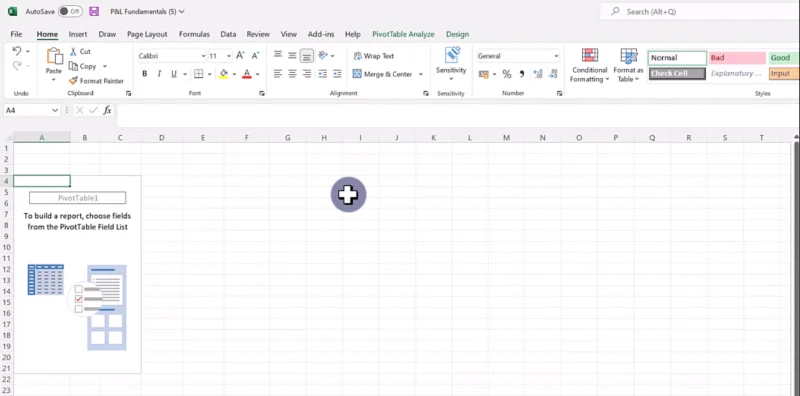Align text left

(x=278, y=74)
